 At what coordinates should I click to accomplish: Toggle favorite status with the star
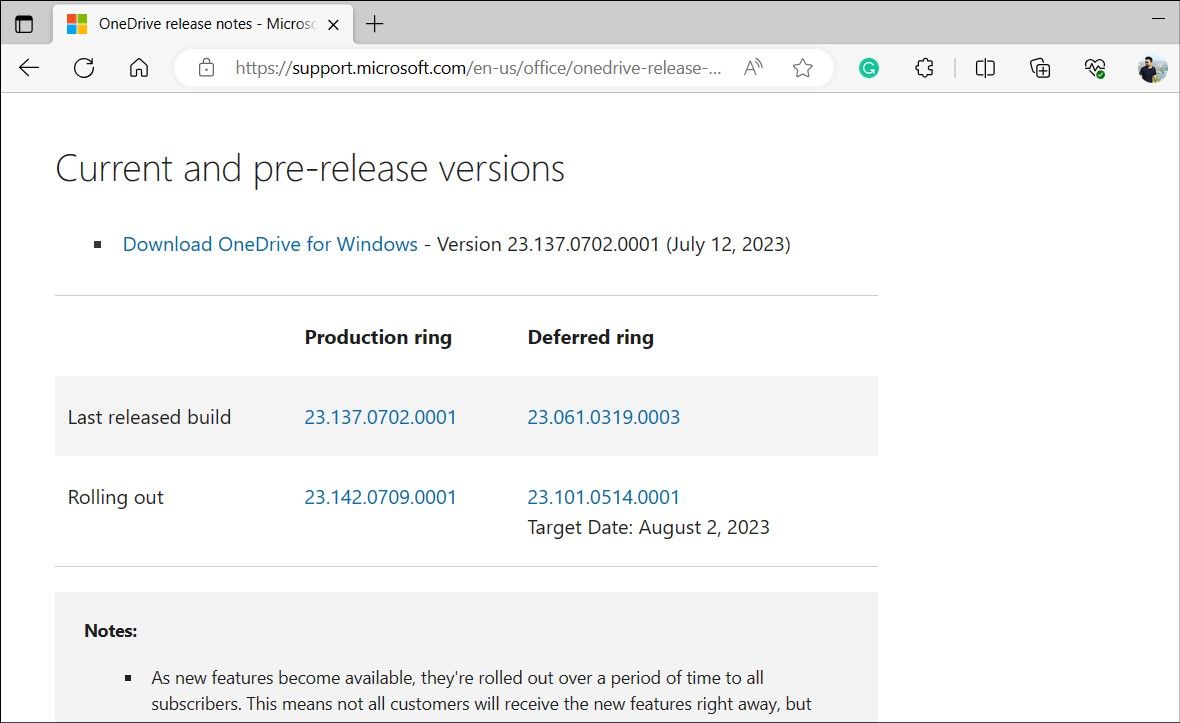(x=803, y=68)
